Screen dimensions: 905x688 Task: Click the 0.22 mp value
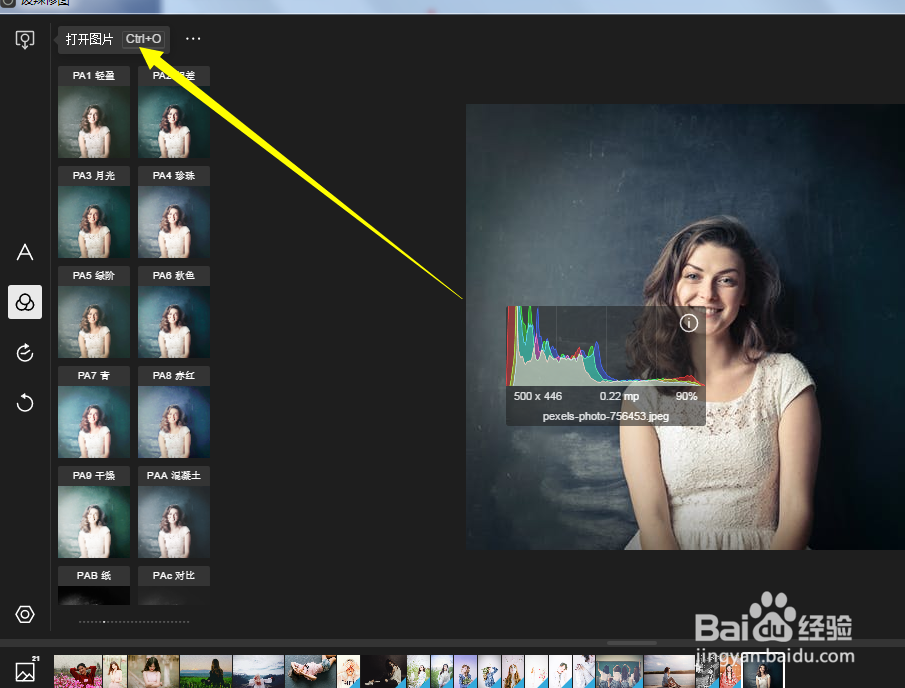coord(619,396)
